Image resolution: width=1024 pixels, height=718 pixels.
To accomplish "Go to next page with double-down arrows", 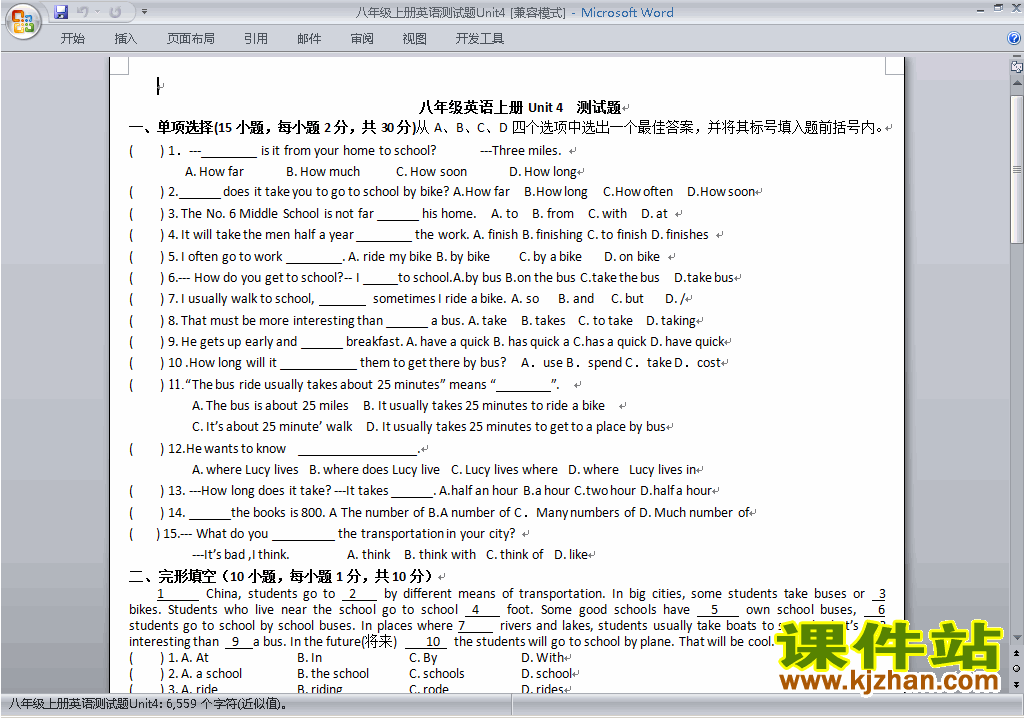I will pyautogui.click(x=1017, y=684).
